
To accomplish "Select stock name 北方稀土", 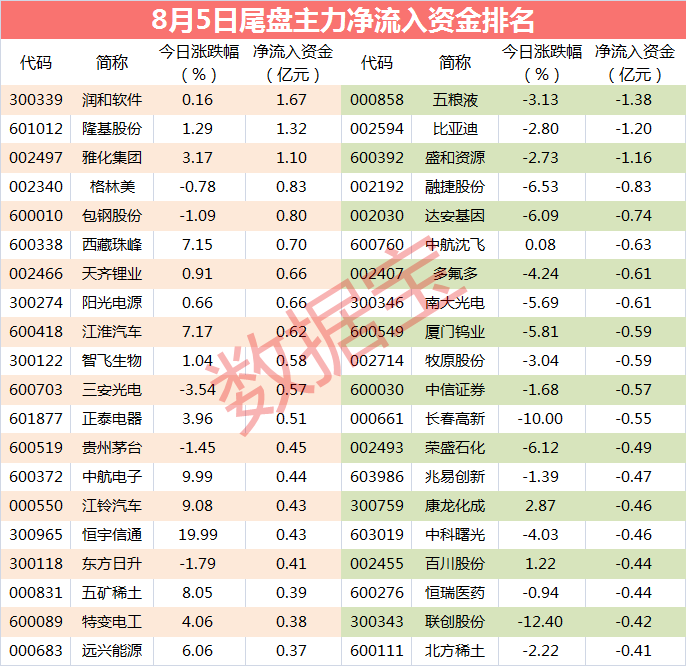I will [455, 651].
